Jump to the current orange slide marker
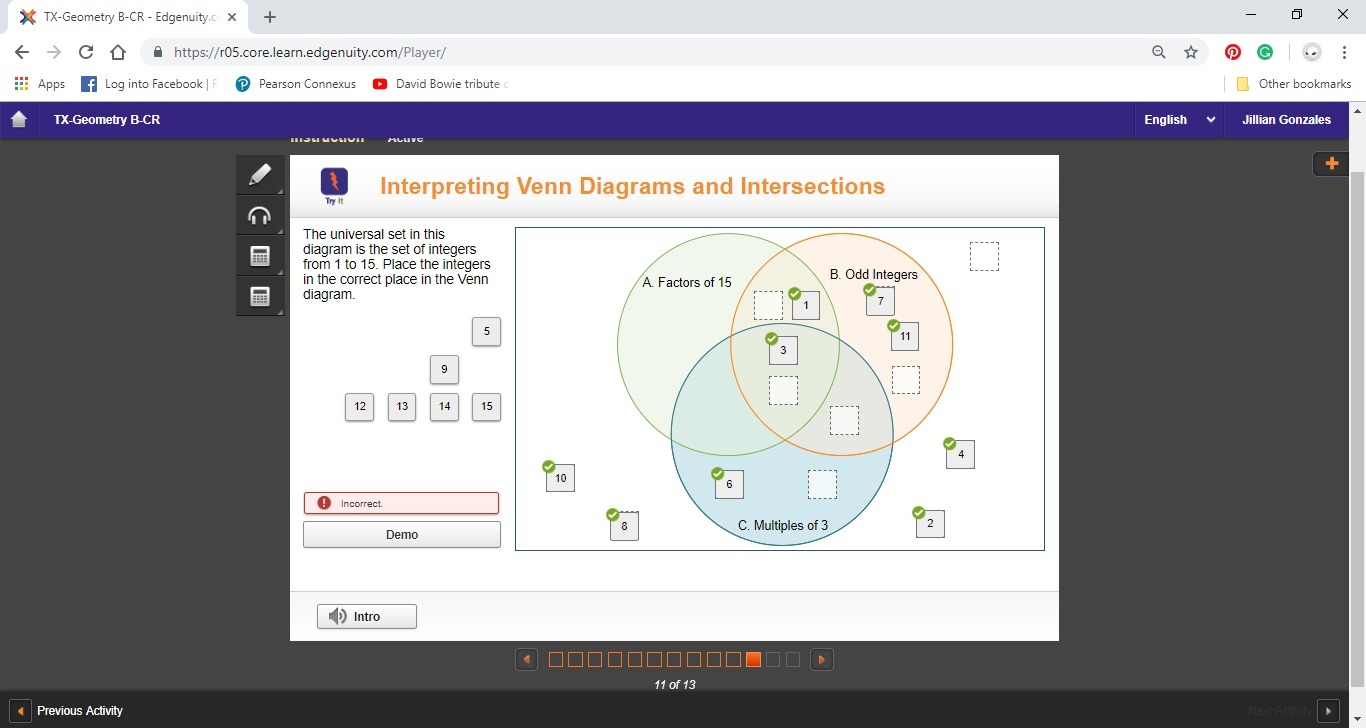The image size is (1366, 728). point(754,660)
